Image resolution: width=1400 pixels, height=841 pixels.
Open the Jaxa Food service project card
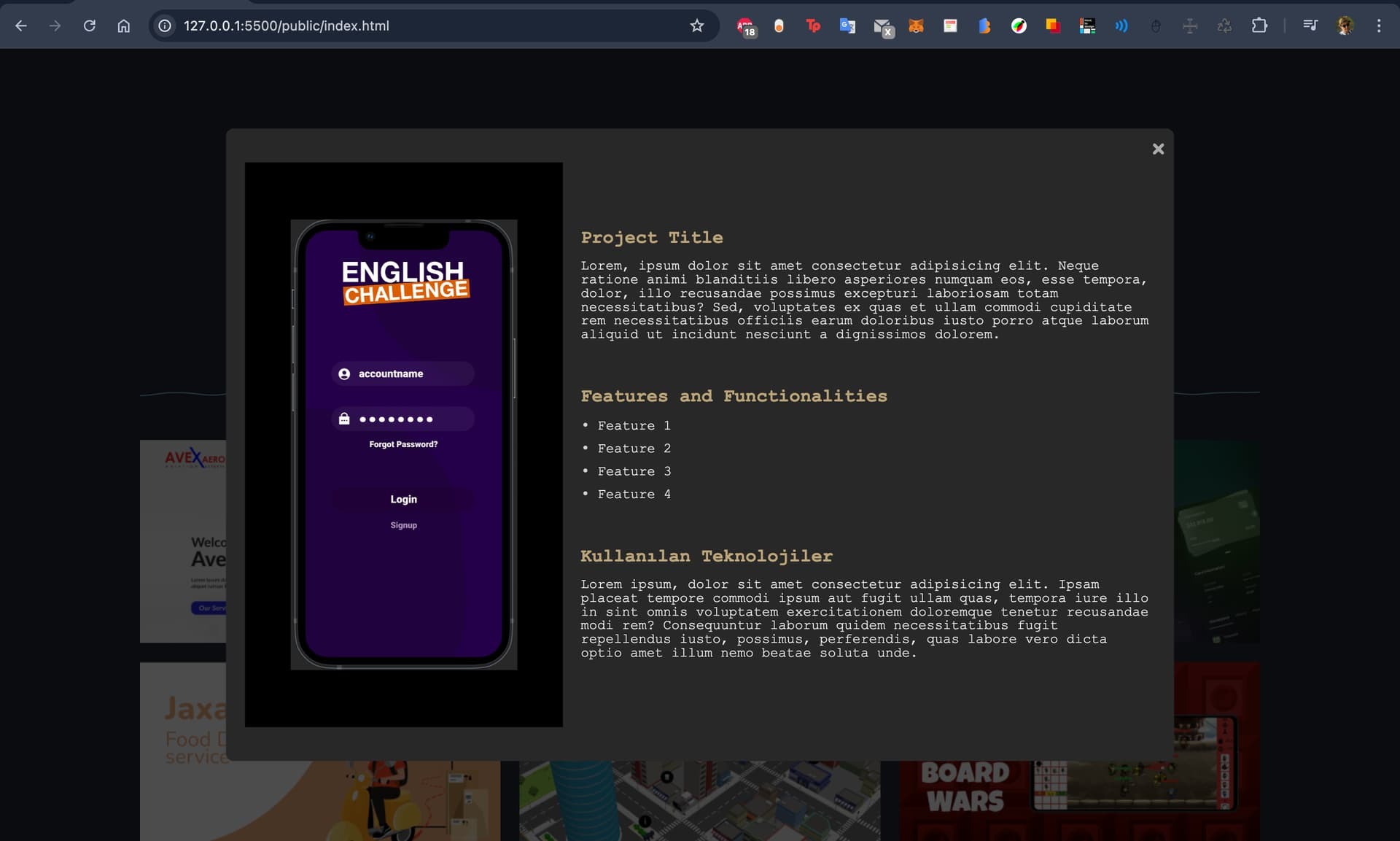point(321,802)
